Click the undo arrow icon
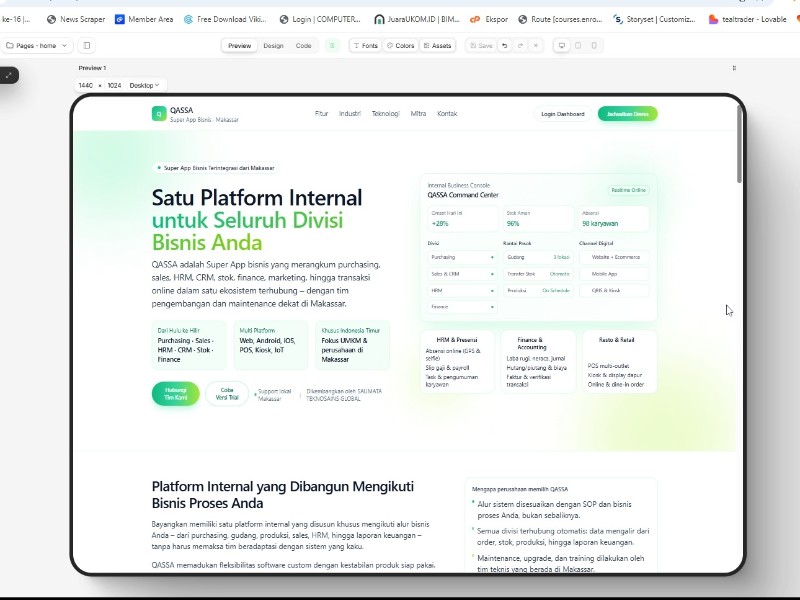800x600 pixels. point(505,45)
